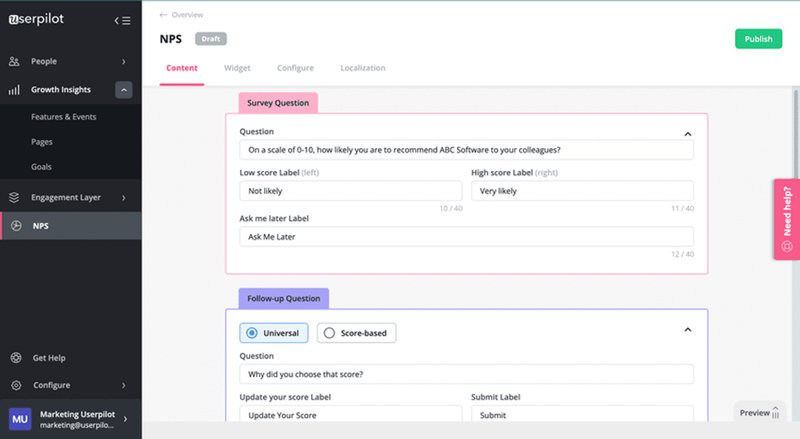Focus the Ask me later Label field
This screenshot has width=800, height=439.
pos(466,237)
